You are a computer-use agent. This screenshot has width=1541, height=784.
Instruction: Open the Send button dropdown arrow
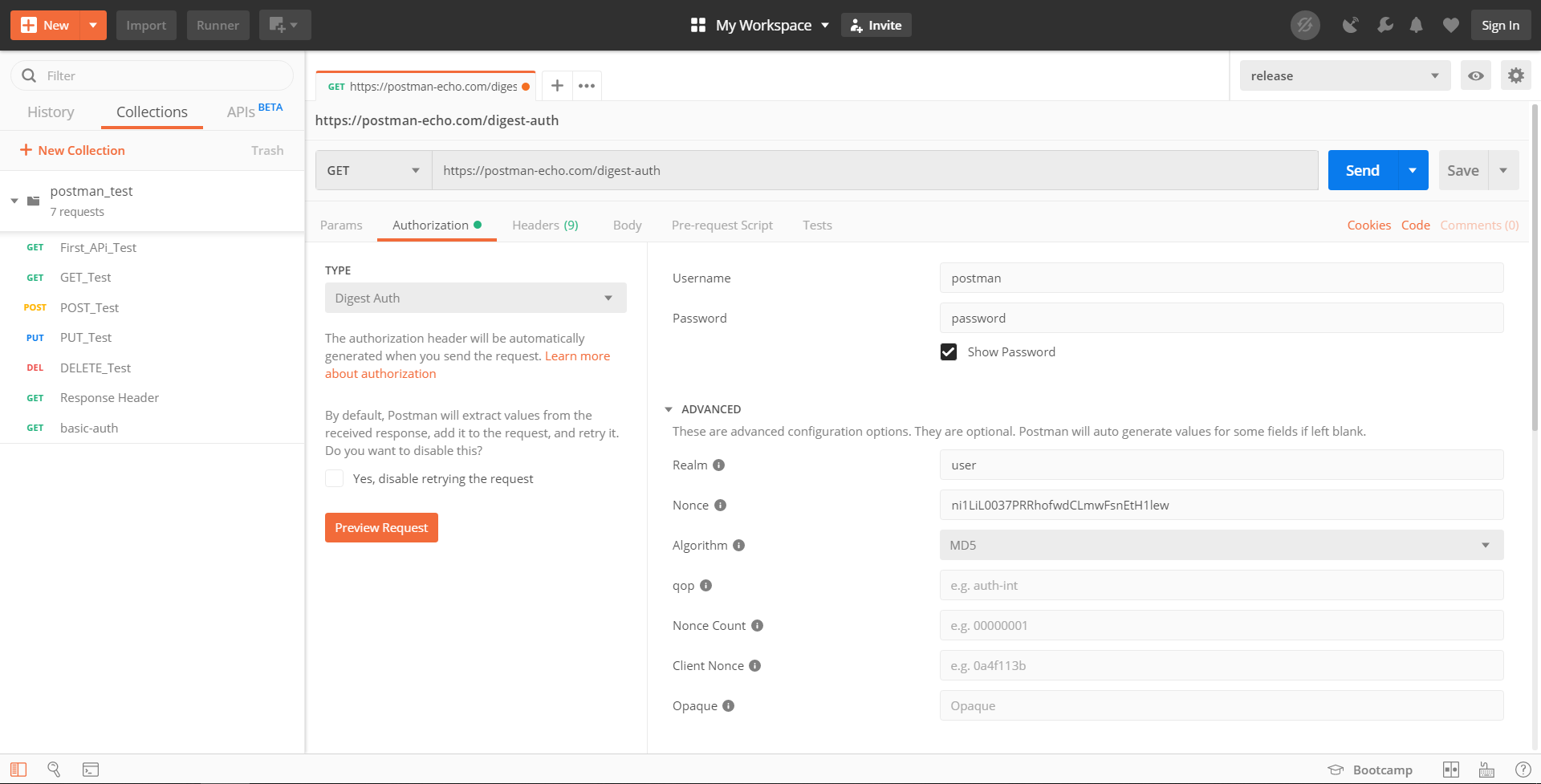pyautogui.click(x=1413, y=171)
